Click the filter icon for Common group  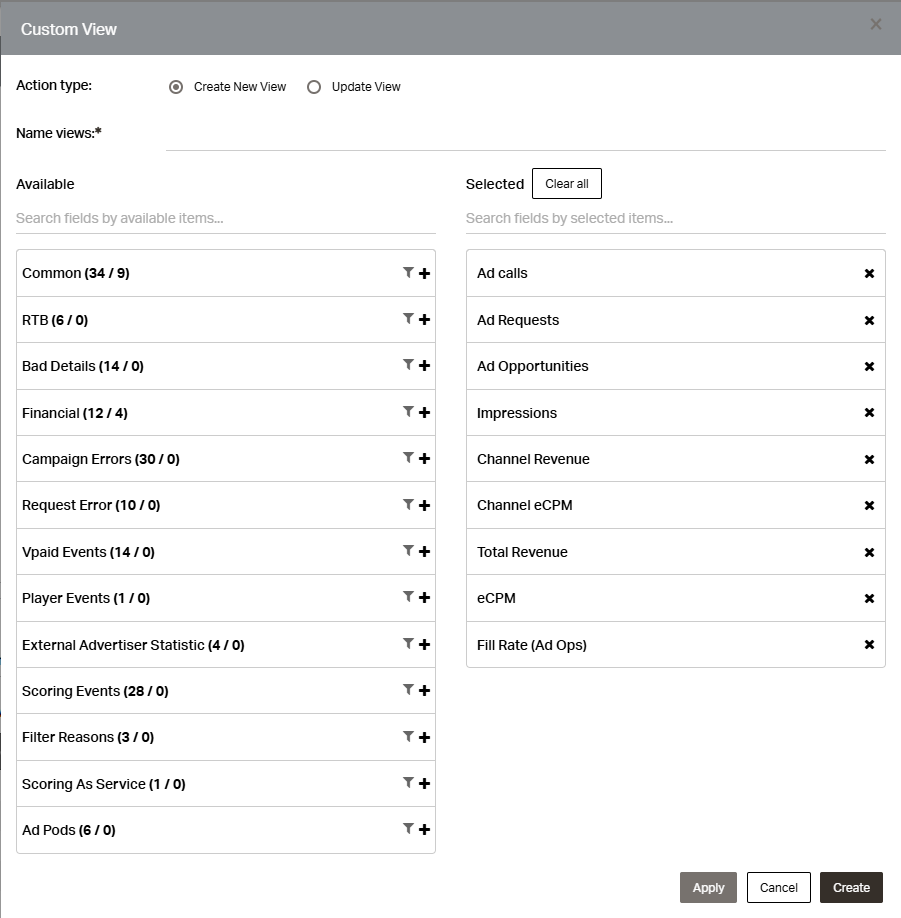pyautogui.click(x=408, y=272)
